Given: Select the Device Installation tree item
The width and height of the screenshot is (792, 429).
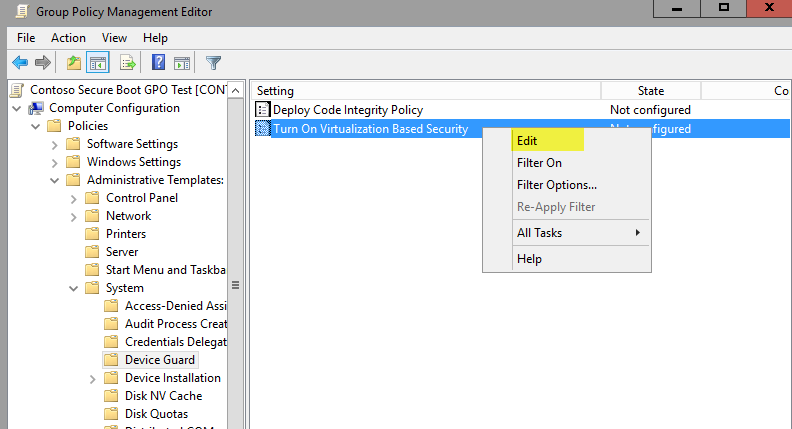Looking at the screenshot, I should point(173,378).
